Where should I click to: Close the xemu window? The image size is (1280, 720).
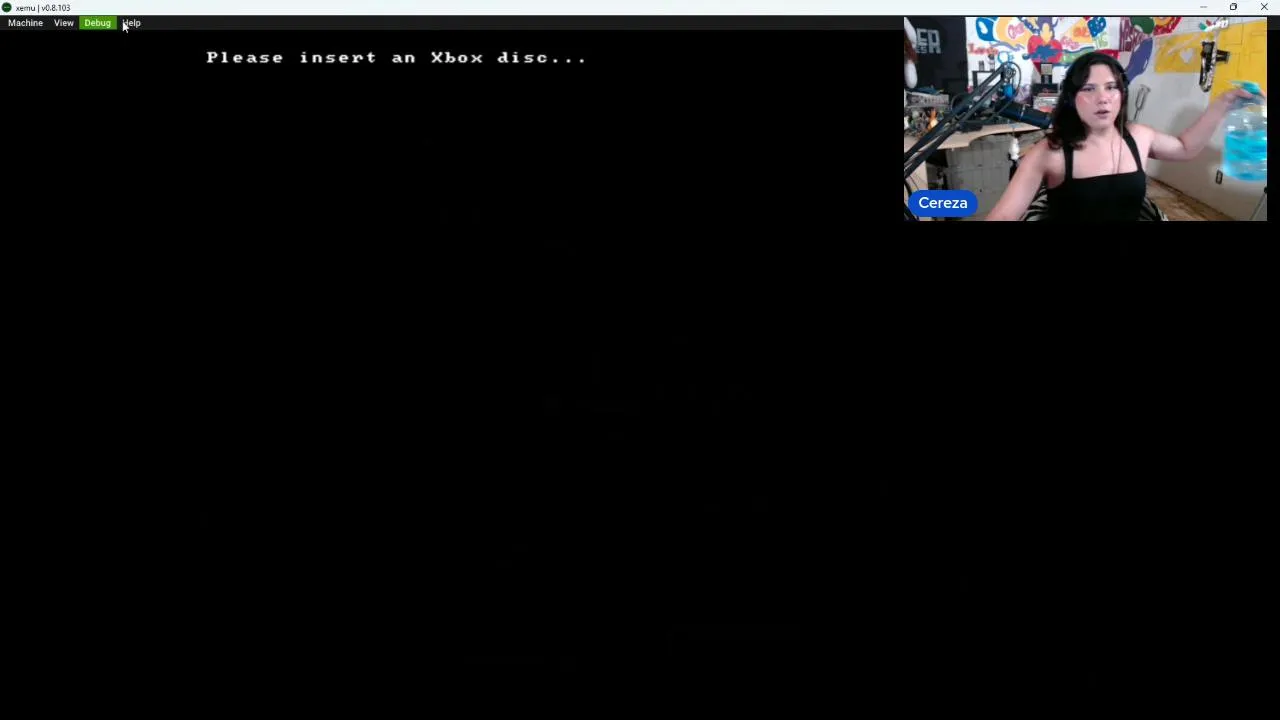(x=1264, y=7)
